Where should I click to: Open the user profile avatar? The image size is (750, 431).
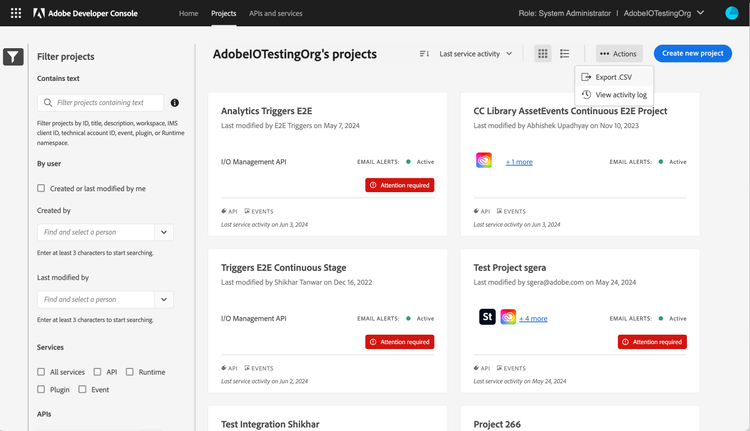(x=731, y=13)
